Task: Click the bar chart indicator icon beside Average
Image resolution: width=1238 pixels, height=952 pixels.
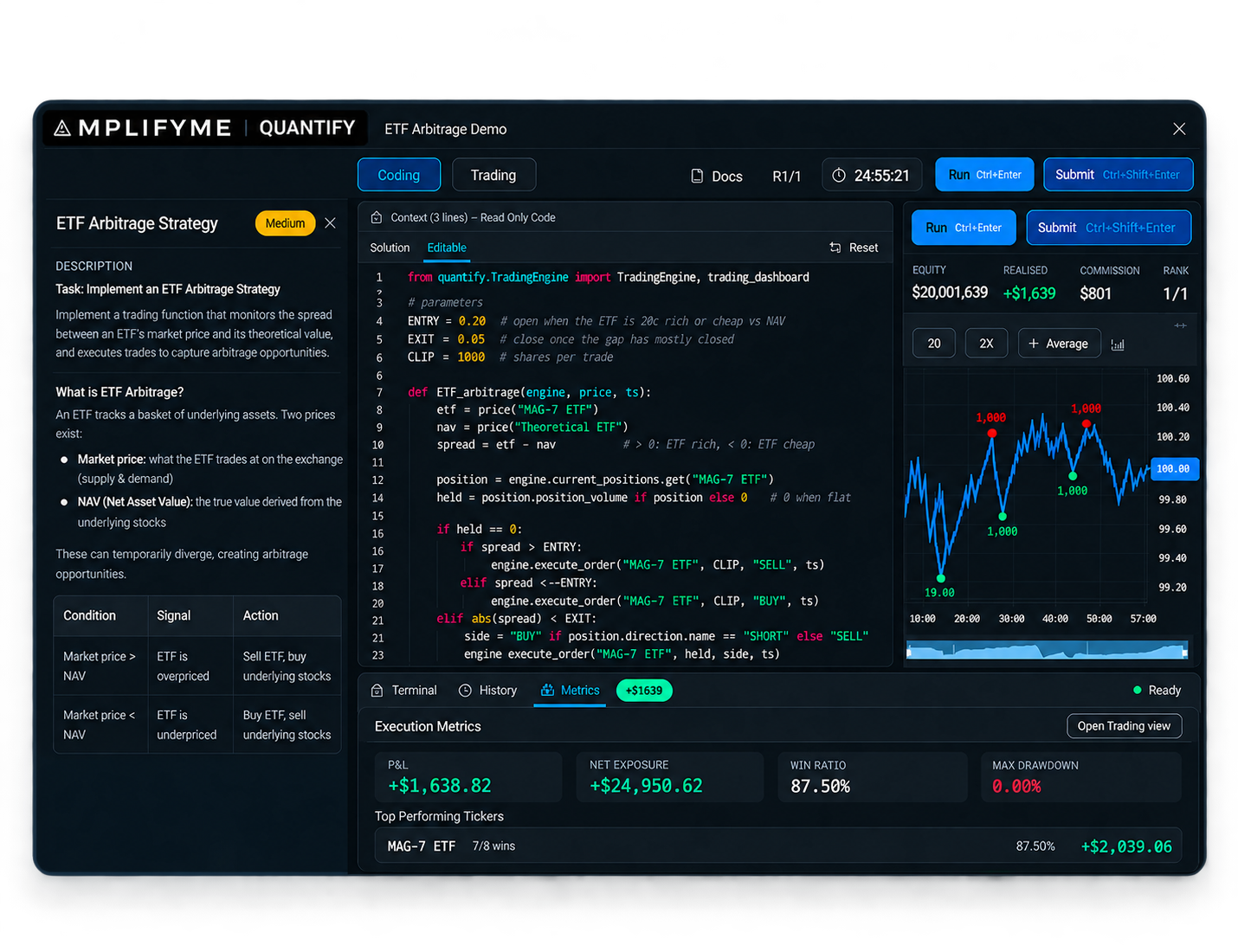Action: point(1118,344)
